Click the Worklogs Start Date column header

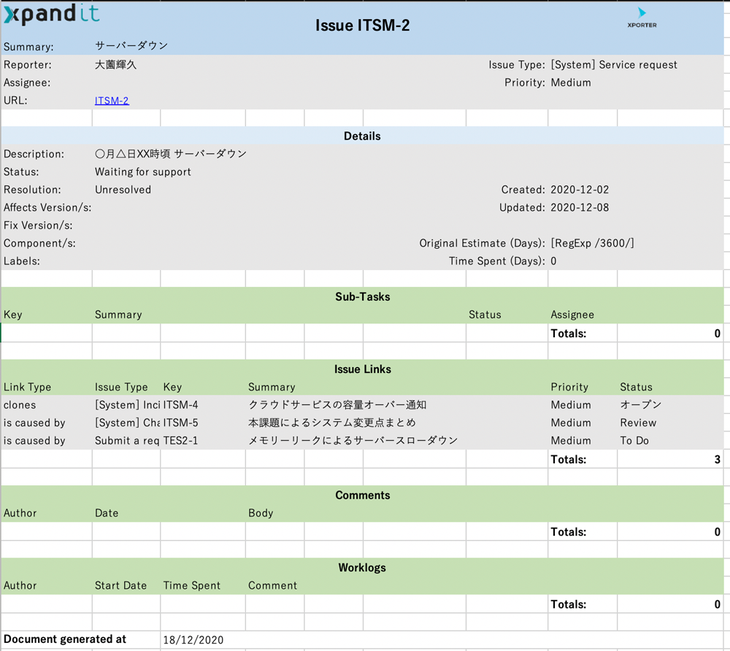pos(121,585)
